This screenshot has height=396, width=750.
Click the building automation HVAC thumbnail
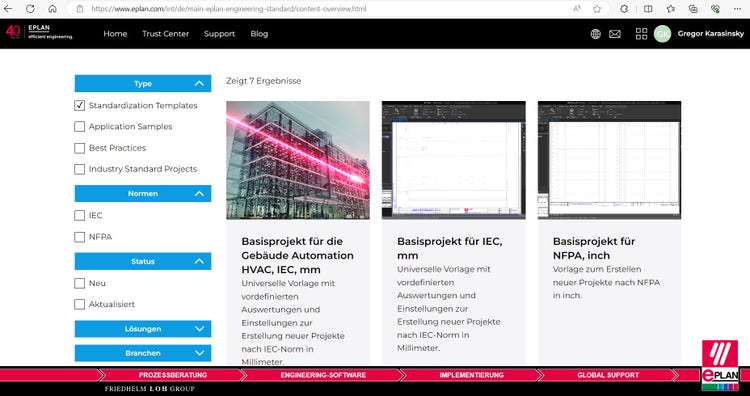click(298, 160)
